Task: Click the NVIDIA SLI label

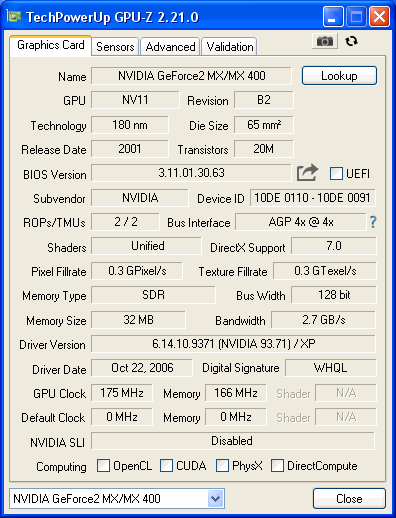Action: [x=58, y=443]
